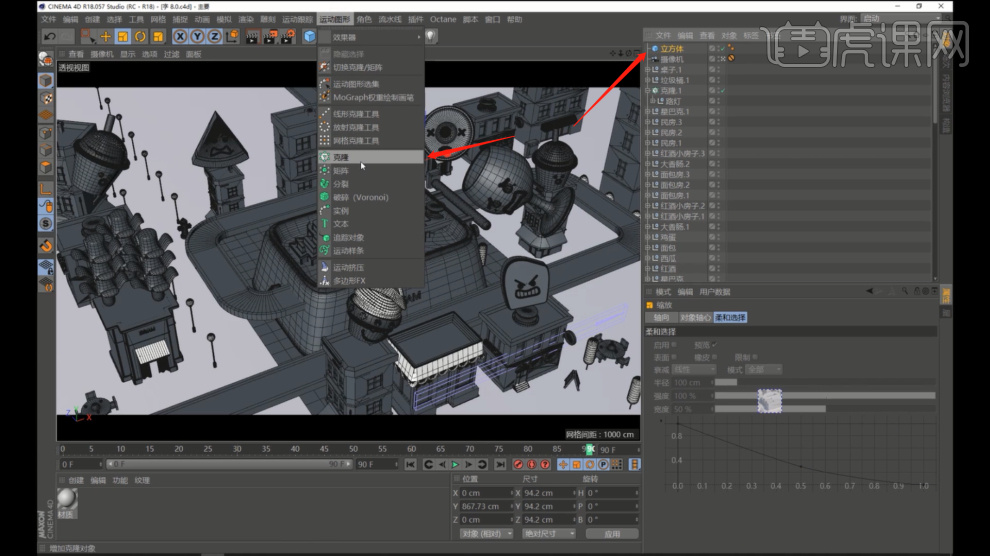Toggle visibility dots of 立方体

(x=718, y=49)
